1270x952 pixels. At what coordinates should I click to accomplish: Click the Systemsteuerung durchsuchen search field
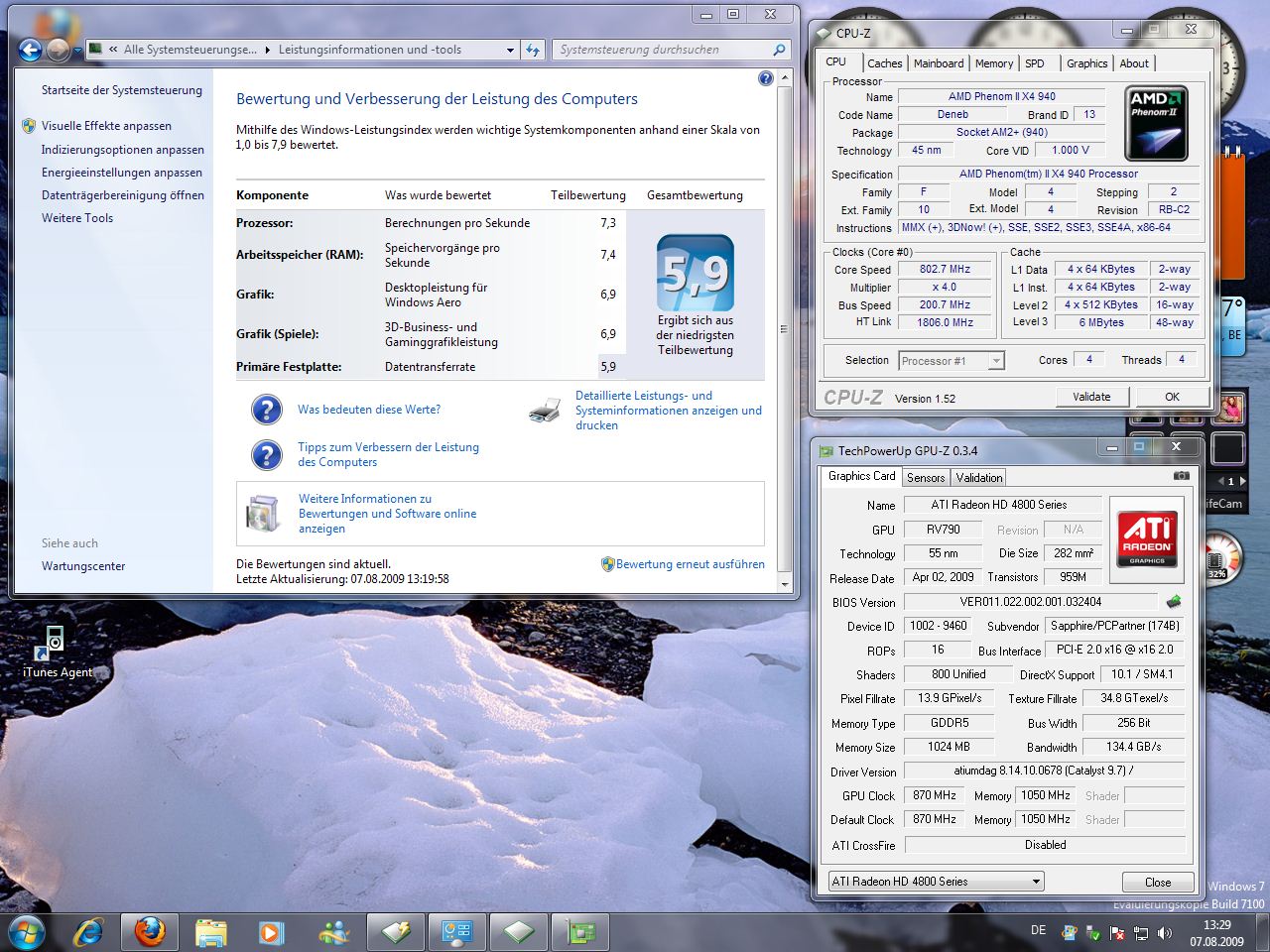pos(663,50)
